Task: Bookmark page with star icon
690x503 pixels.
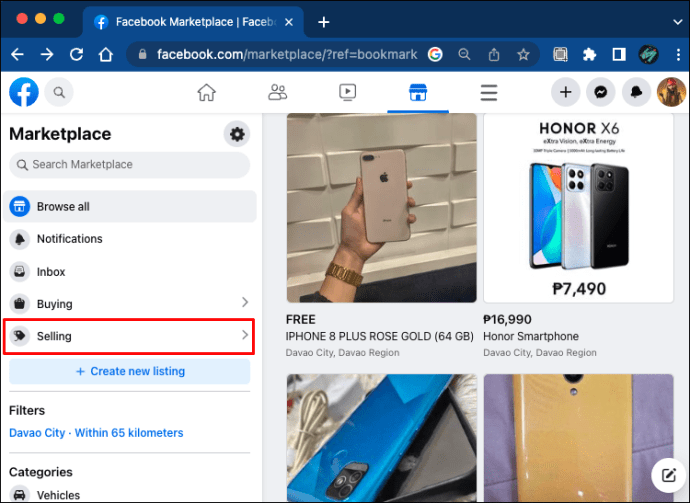Action: tap(523, 55)
